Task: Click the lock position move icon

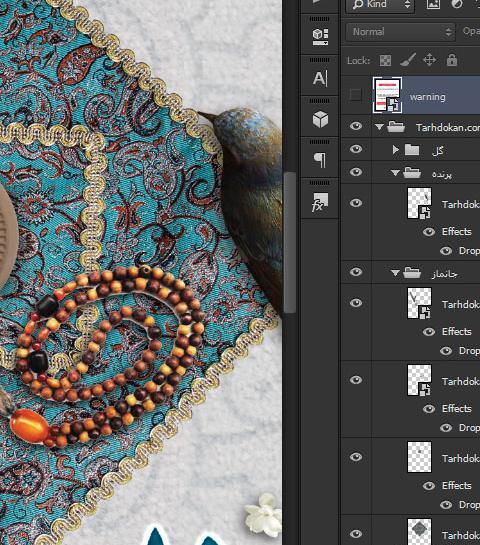Action: coord(430,60)
